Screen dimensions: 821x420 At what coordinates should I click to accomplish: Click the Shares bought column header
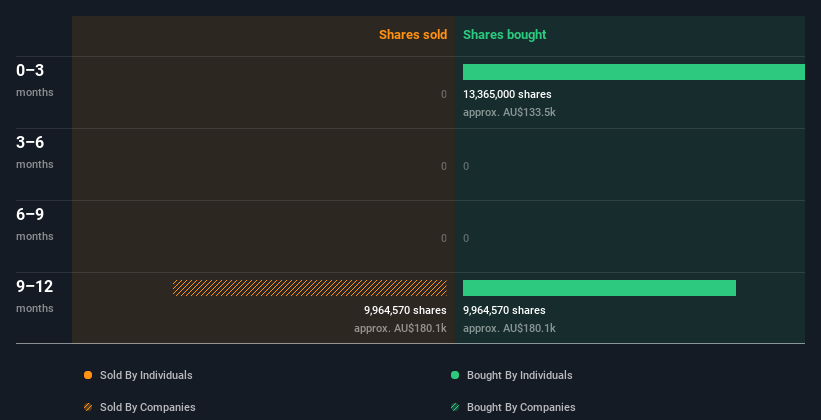coord(505,35)
